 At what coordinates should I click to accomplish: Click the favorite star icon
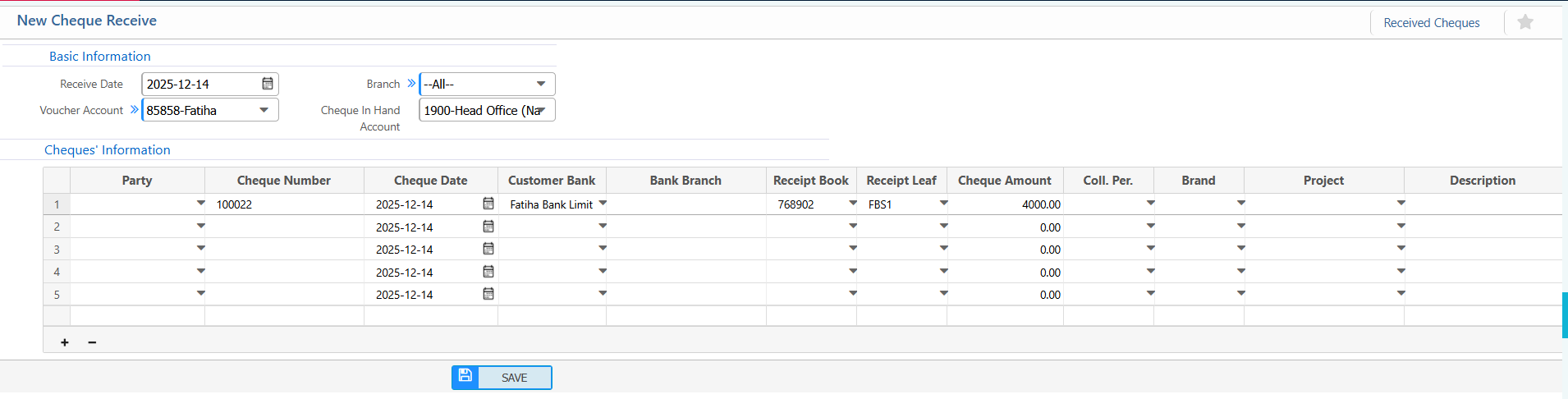coord(1524,22)
